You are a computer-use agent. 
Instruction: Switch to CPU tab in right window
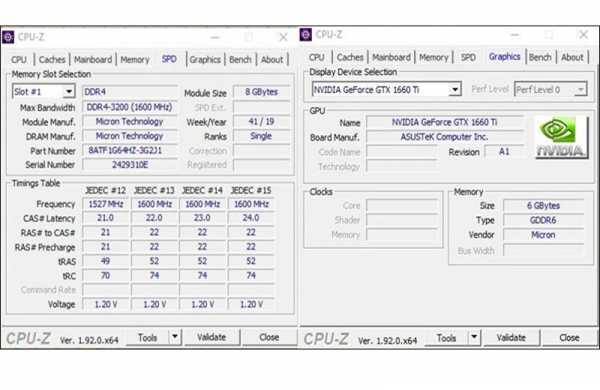(316, 58)
